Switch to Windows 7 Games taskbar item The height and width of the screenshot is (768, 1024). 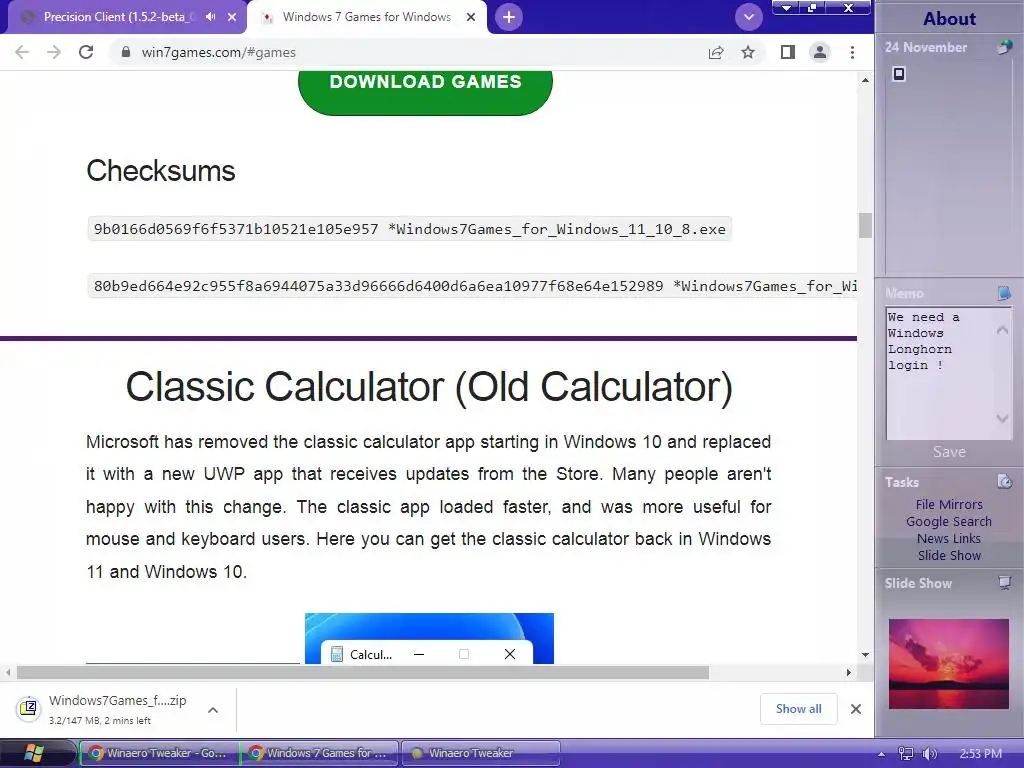click(x=319, y=753)
